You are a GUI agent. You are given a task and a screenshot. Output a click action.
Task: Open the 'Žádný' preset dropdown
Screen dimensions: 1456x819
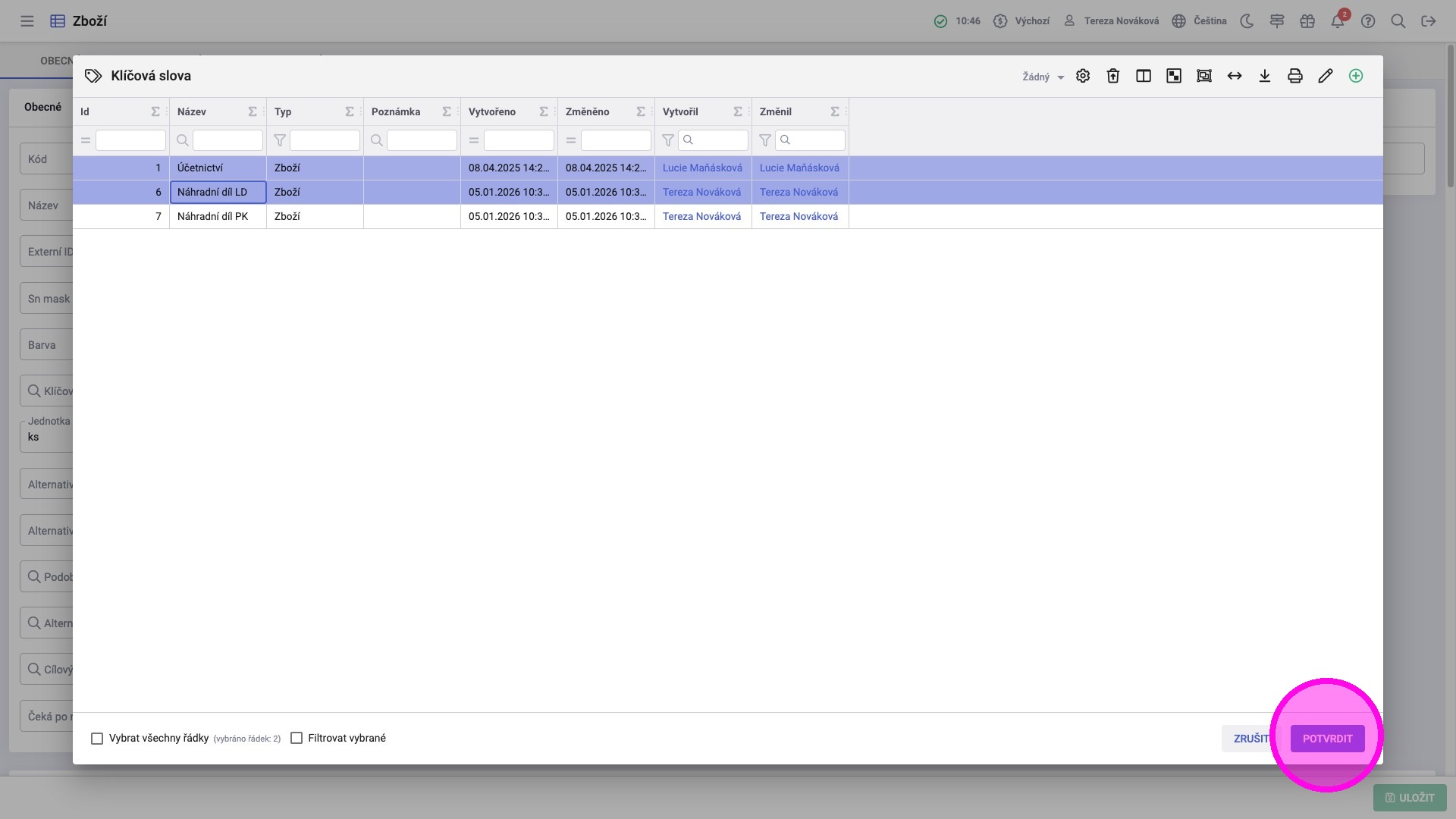point(1043,77)
